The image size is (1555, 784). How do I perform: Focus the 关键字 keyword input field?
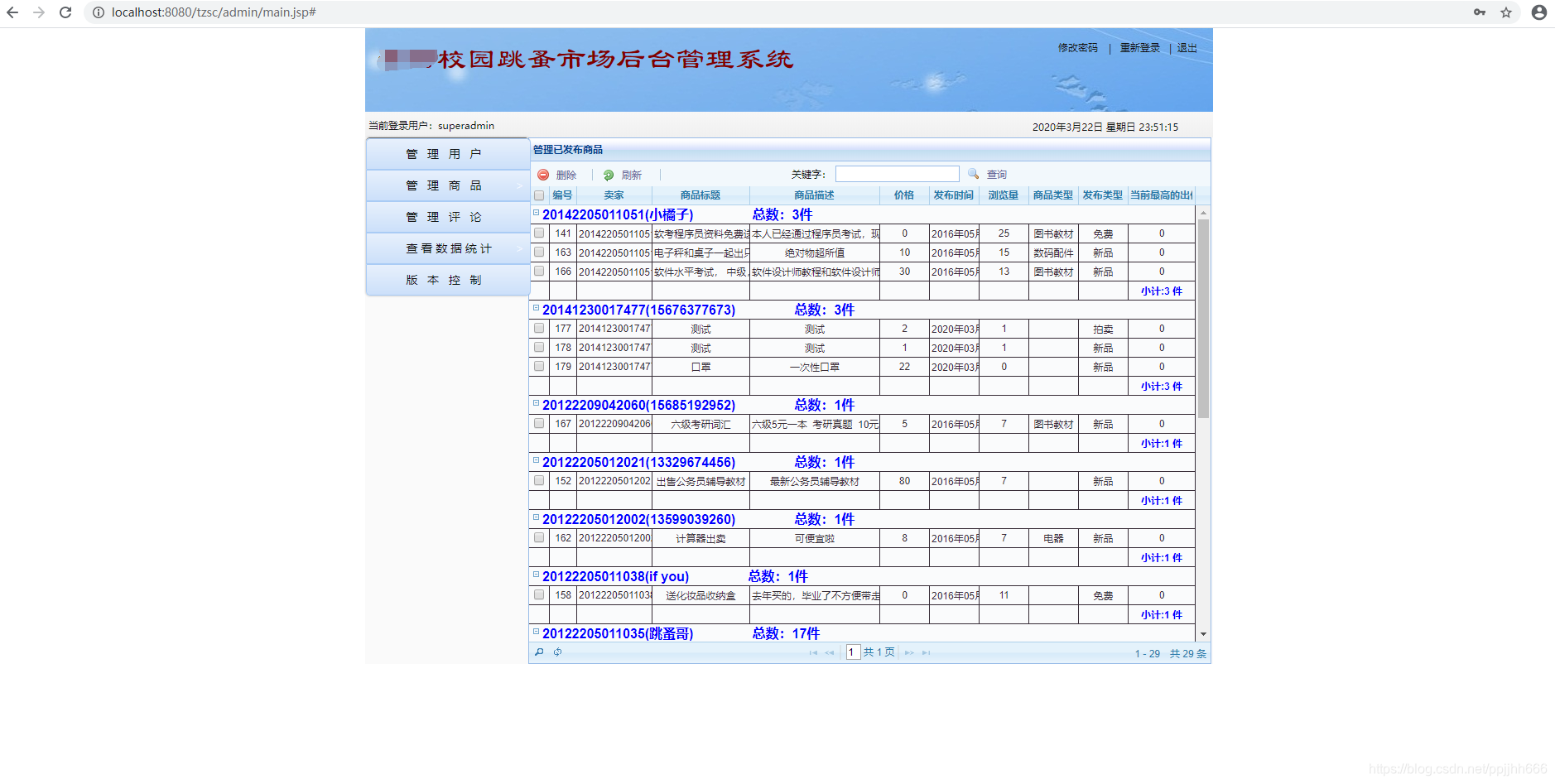897,174
